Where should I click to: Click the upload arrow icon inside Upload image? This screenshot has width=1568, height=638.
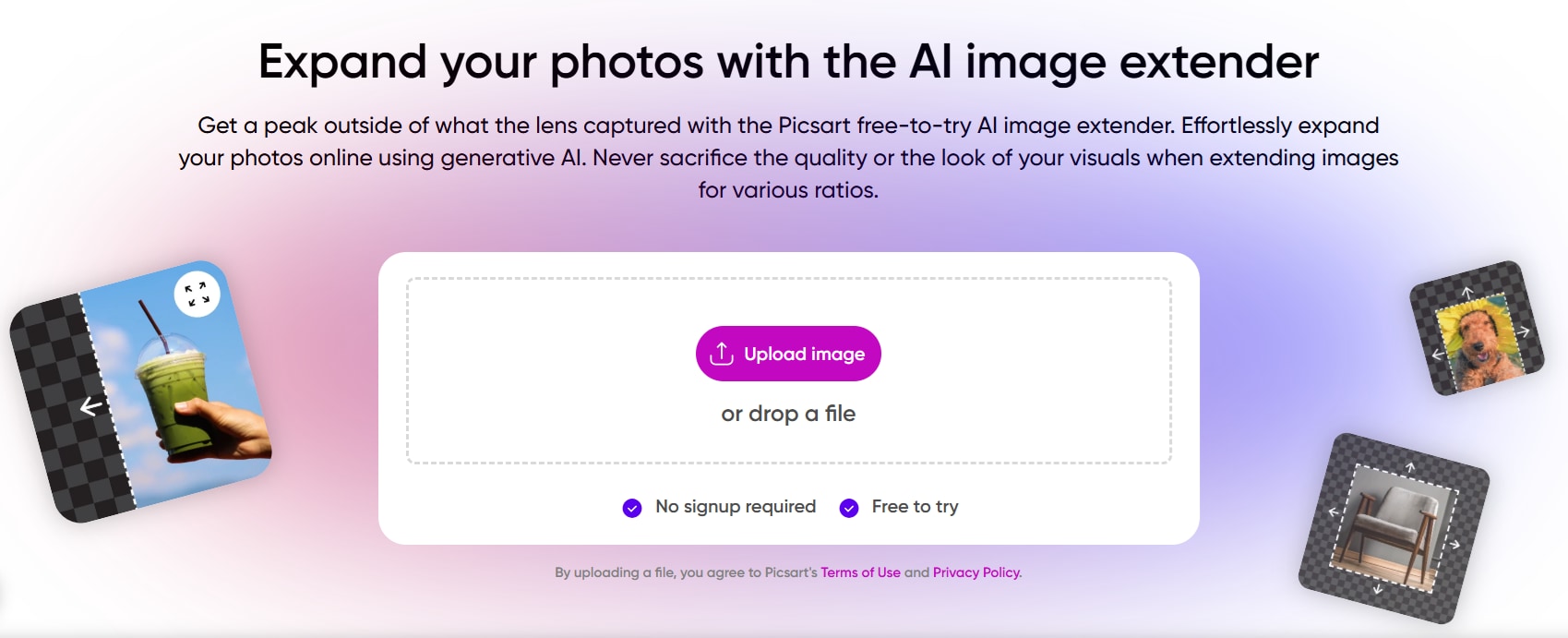(722, 353)
